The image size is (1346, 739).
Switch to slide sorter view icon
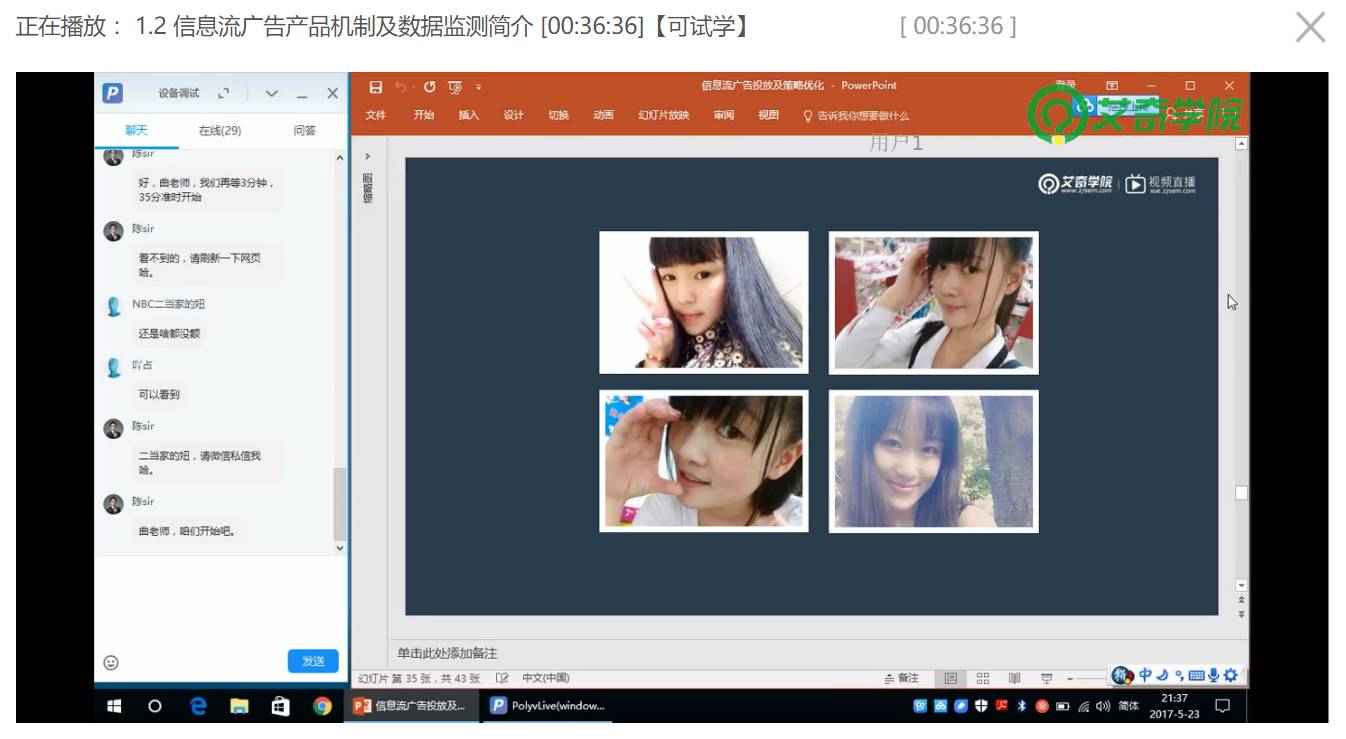pyautogui.click(x=983, y=678)
